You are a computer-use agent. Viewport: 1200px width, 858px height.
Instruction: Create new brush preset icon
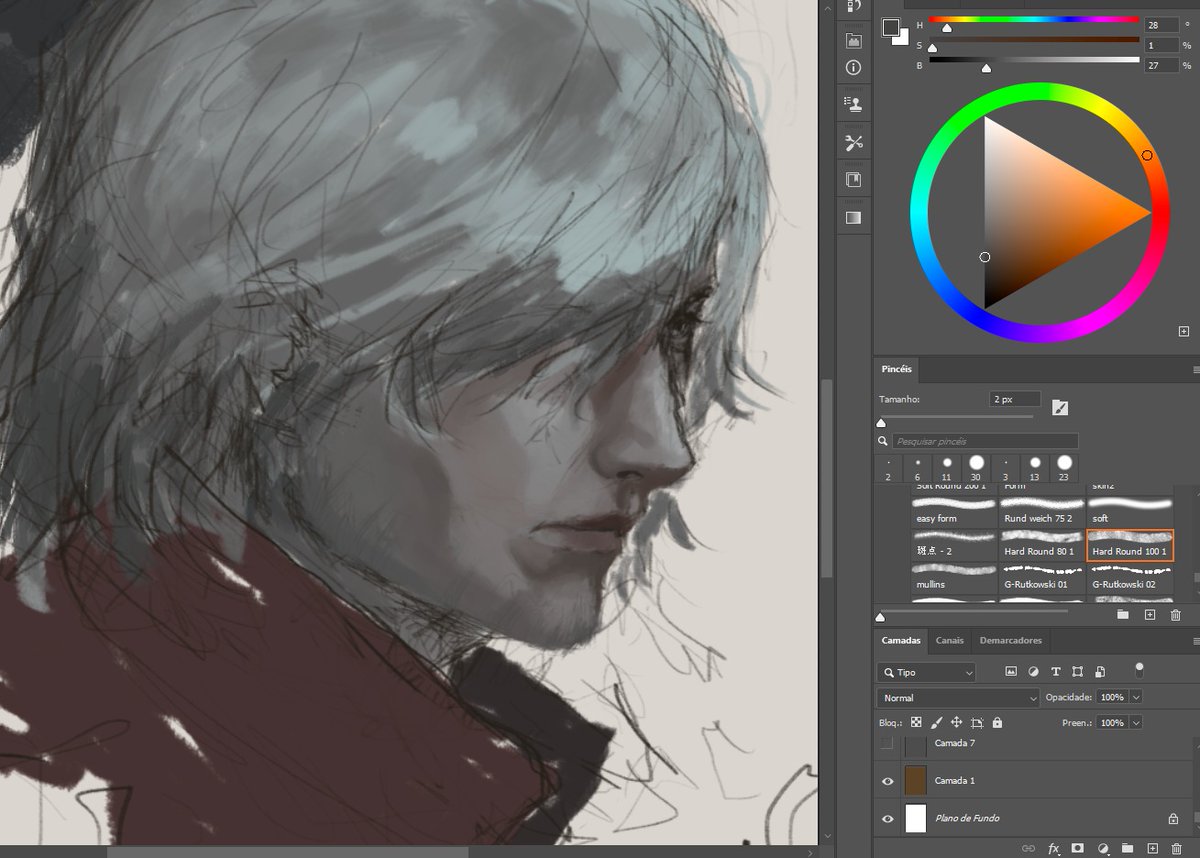(1149, 614)
